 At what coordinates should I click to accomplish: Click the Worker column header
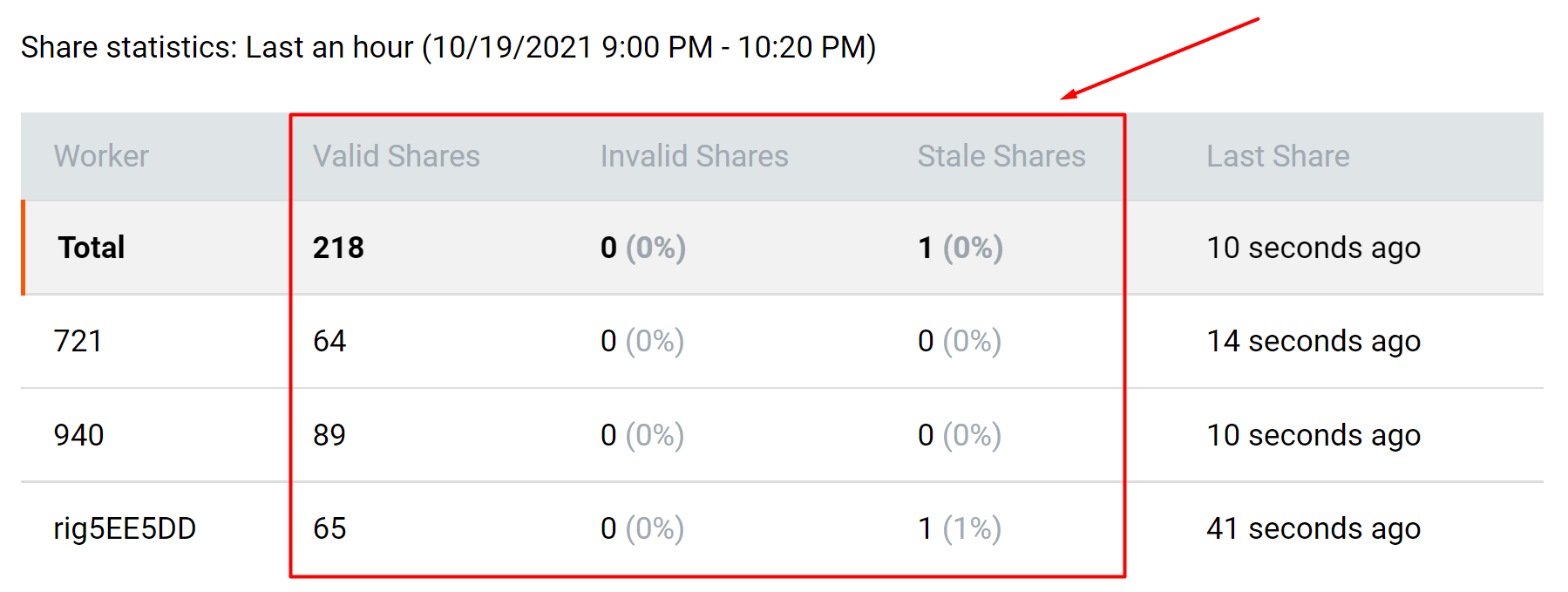[x=101, y=156]
